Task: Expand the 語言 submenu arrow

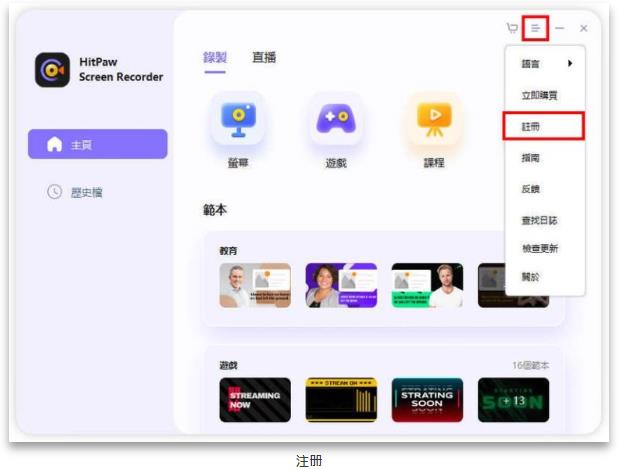Action: coord(570,63)
